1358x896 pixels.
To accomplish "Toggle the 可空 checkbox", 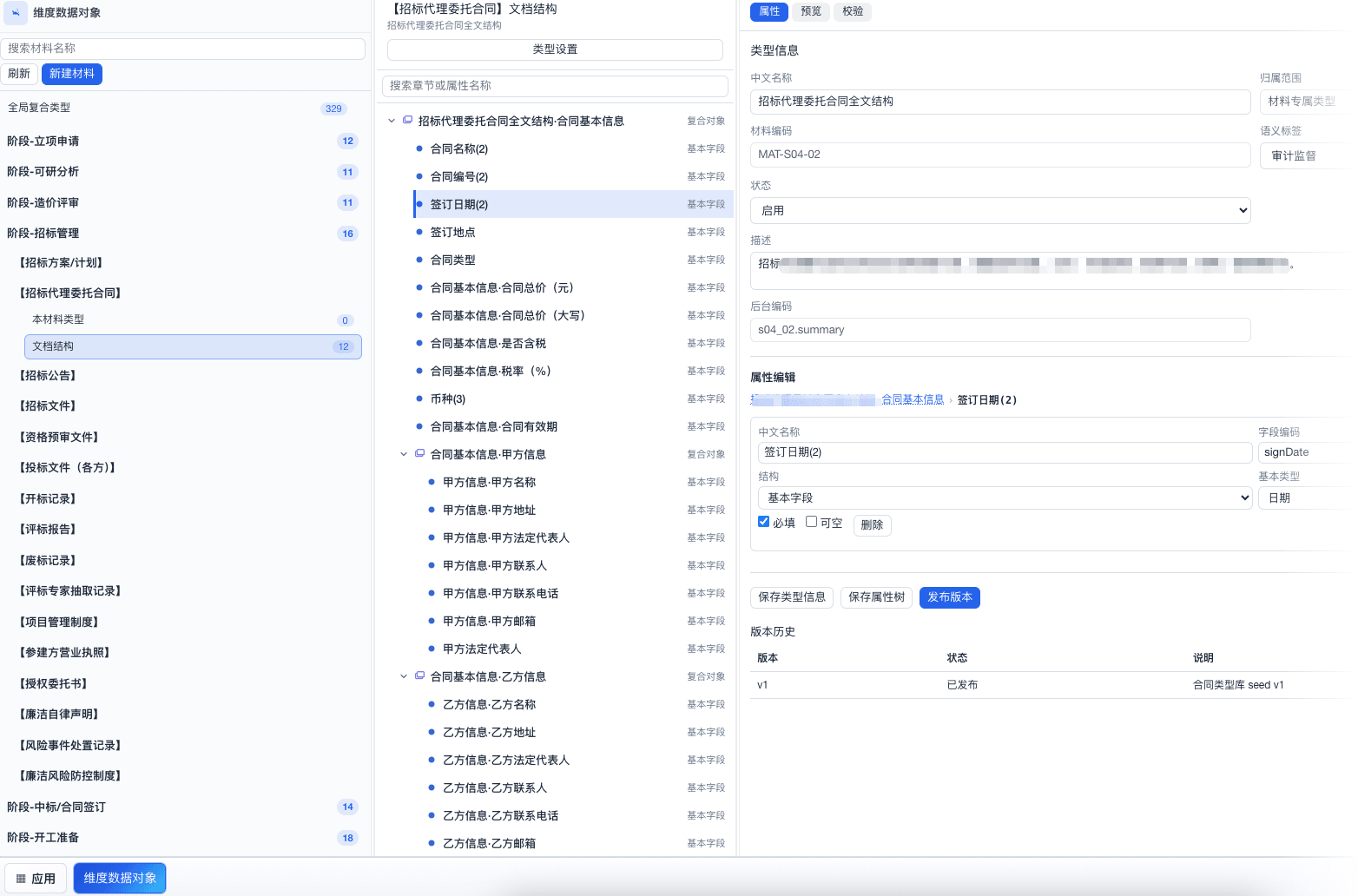I will pyautogui.click(x=812, y=522).
